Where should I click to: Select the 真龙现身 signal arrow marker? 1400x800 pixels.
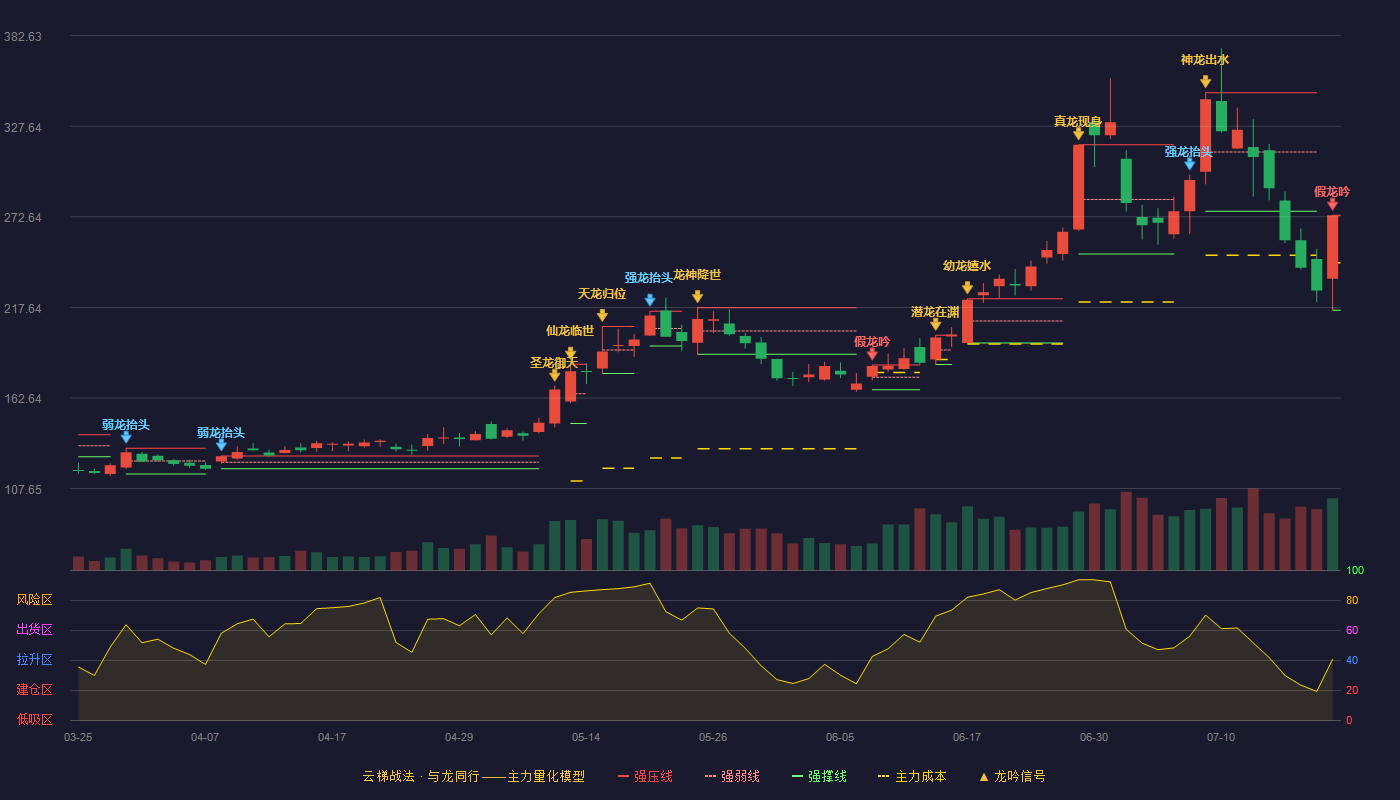click(1078, 133)
